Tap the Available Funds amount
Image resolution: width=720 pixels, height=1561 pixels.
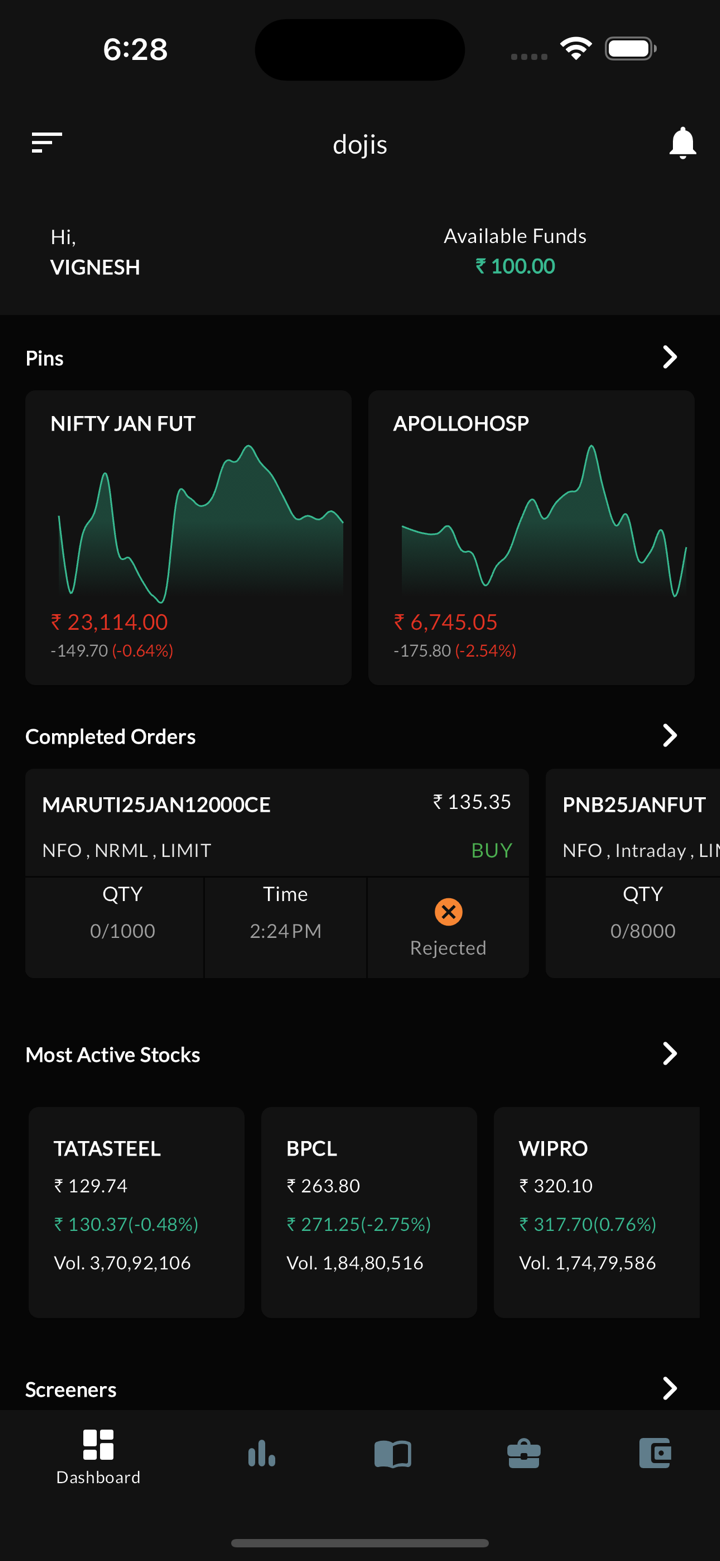click(515, 266)
